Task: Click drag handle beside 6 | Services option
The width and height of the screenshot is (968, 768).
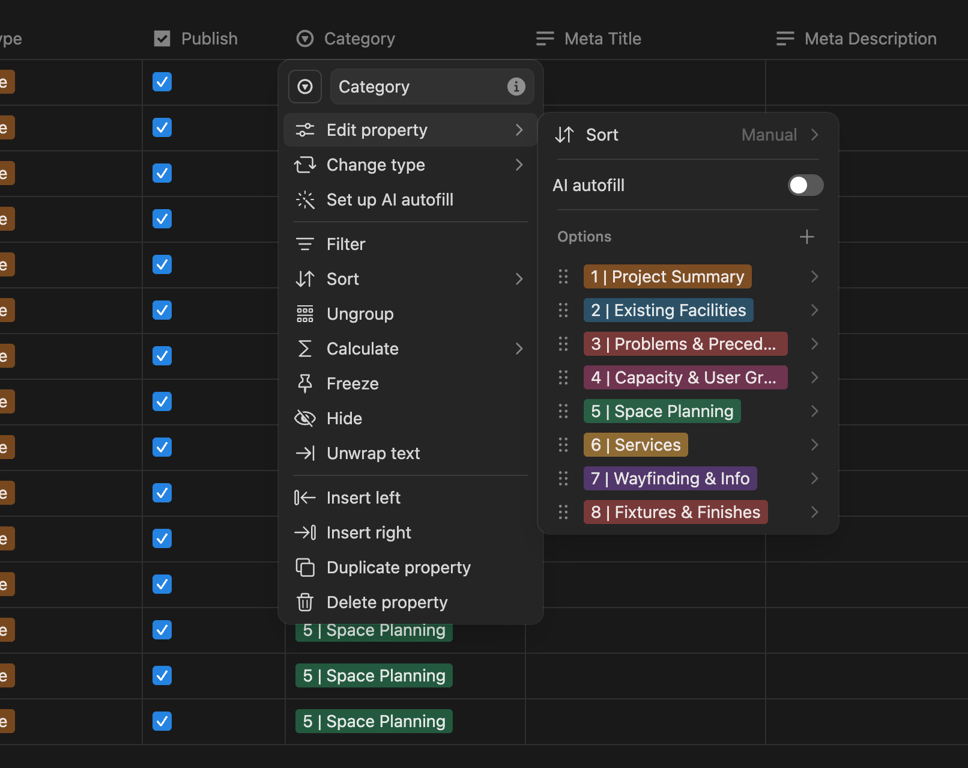Action: (563, 445)
